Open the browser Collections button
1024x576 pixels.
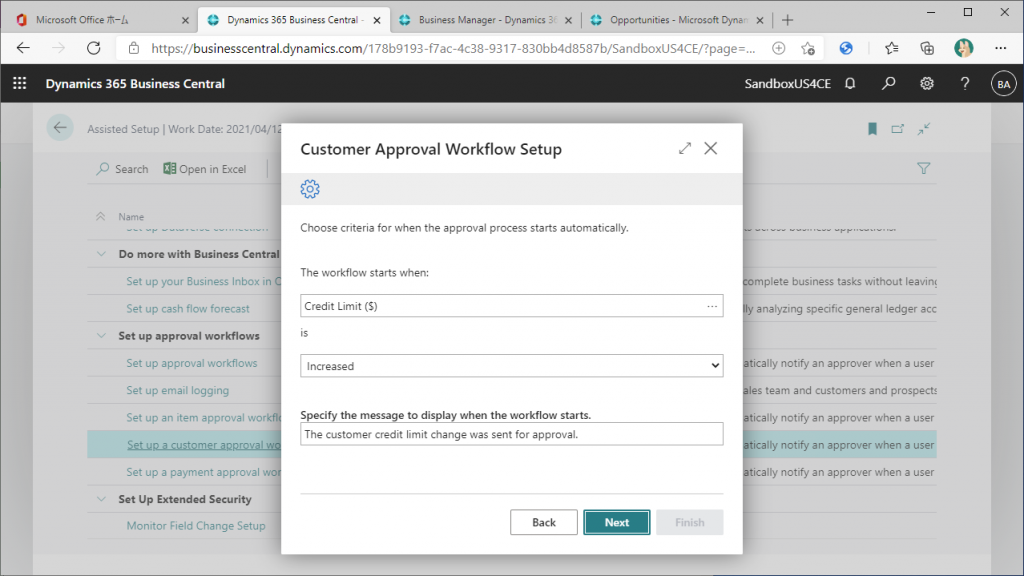927,48
